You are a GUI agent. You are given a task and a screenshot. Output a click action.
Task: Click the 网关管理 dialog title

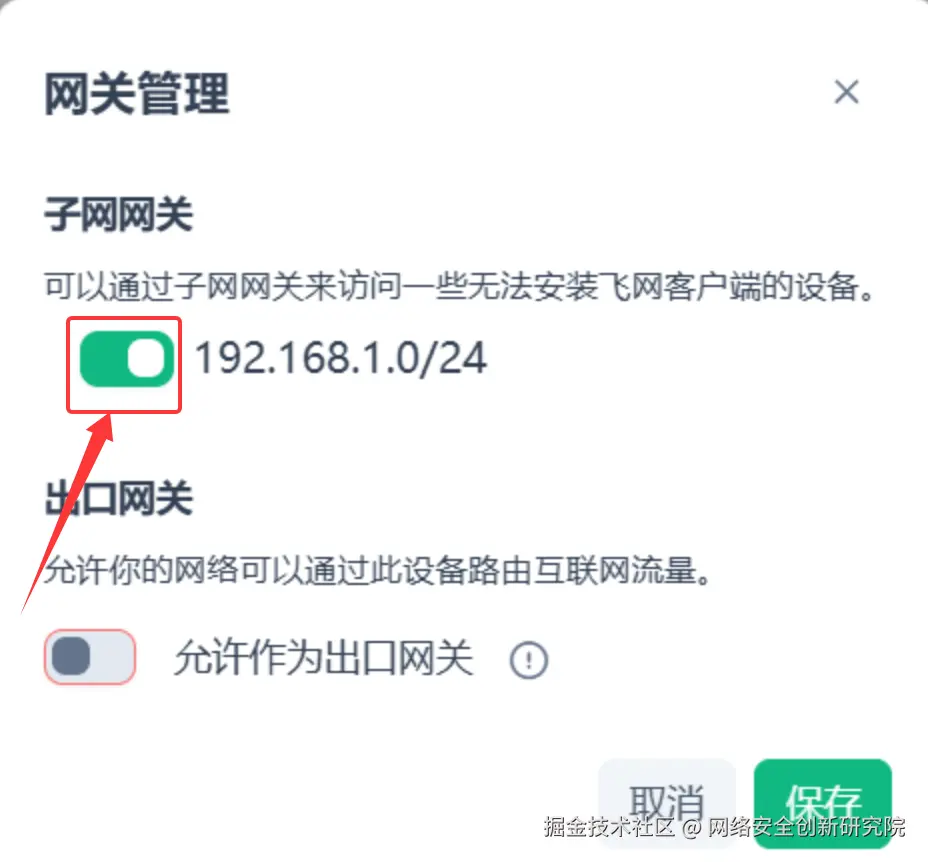137,93
